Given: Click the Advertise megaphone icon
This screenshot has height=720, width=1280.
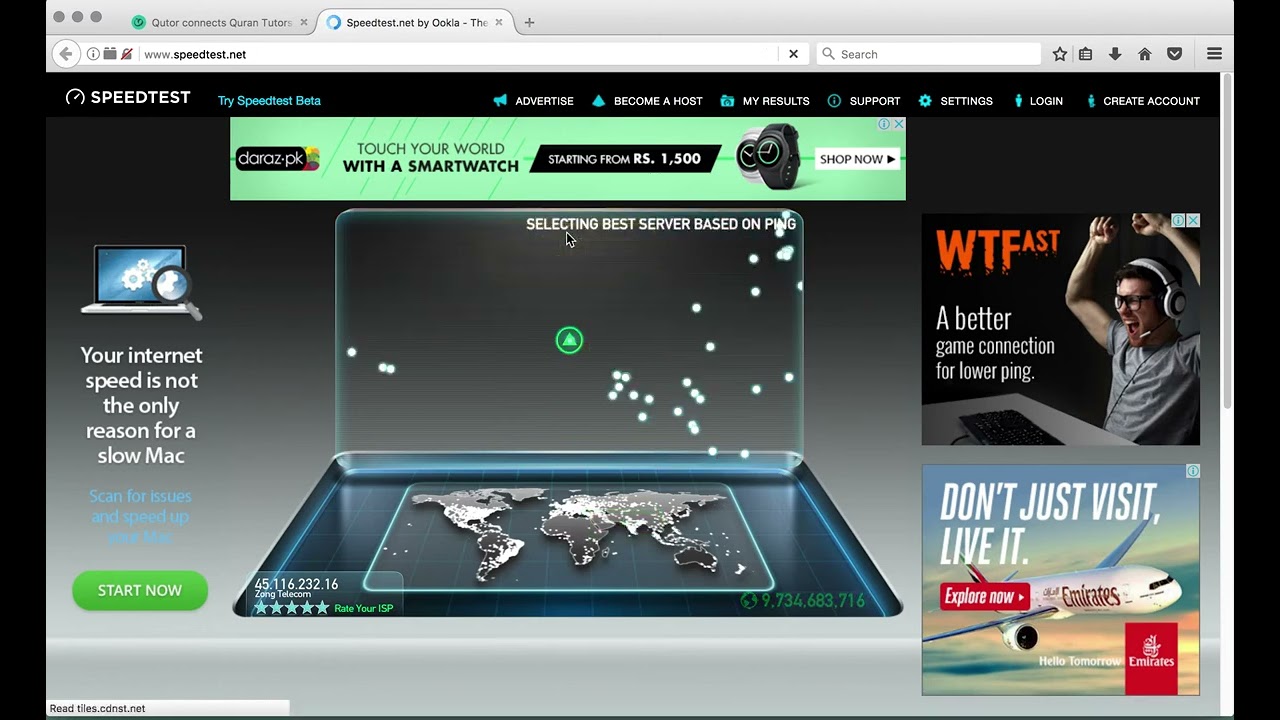Looking at the screenshot, I should pos(500,101).
